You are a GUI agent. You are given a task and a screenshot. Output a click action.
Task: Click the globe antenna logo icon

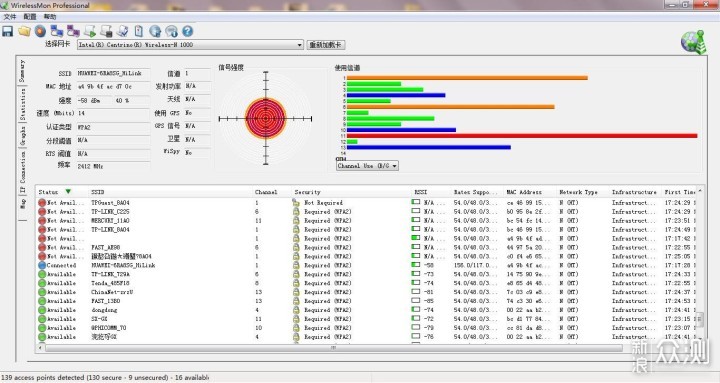693,42
